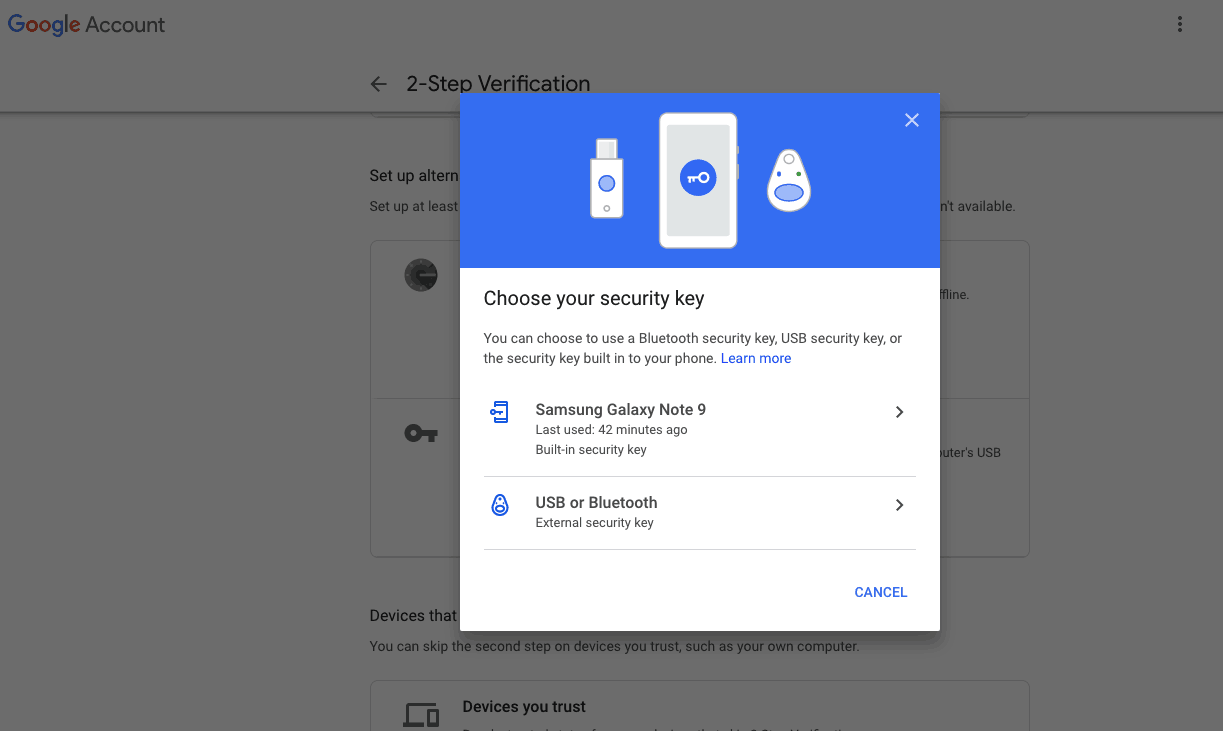
Task: Click the Choose your security key heading
Action: click(594, 298)
